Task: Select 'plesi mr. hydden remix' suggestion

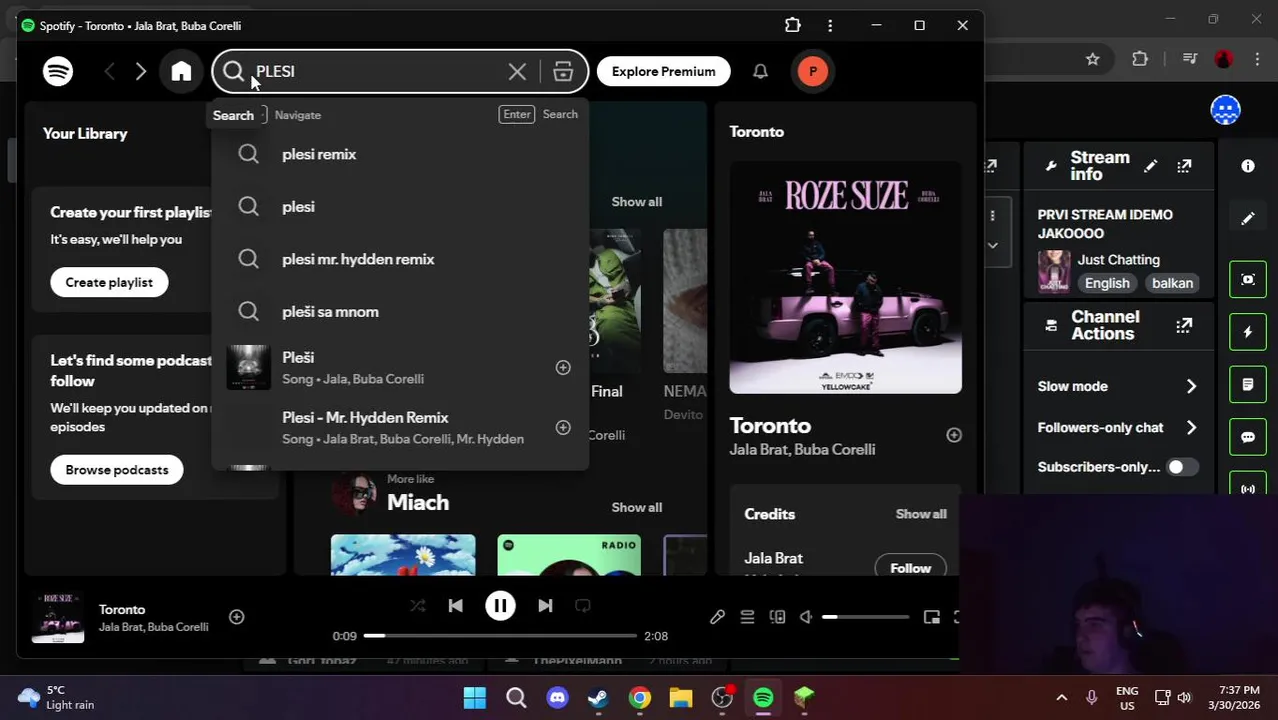Action: 400,259
